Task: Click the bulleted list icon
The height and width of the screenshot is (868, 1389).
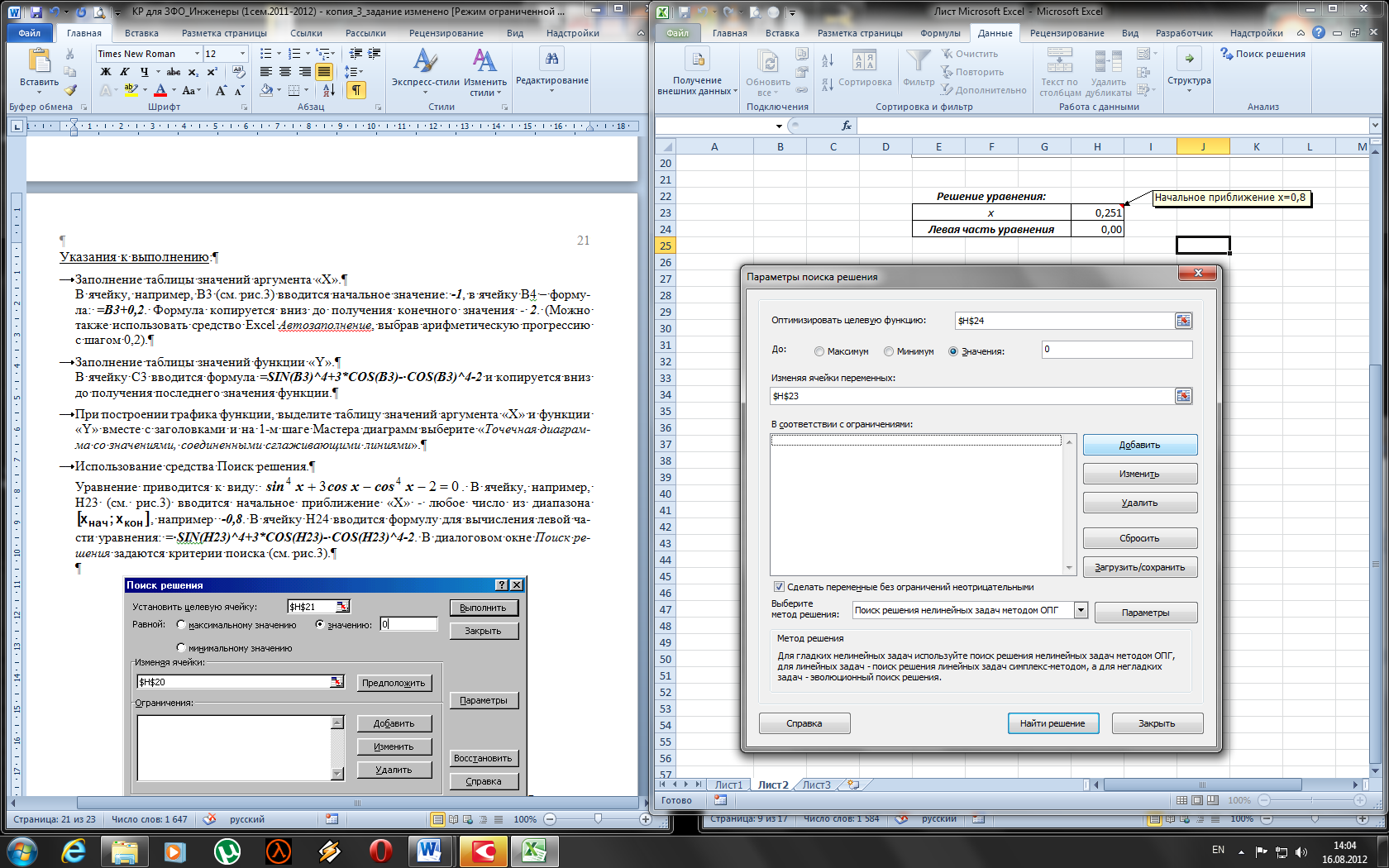Action: click(265, 54)
